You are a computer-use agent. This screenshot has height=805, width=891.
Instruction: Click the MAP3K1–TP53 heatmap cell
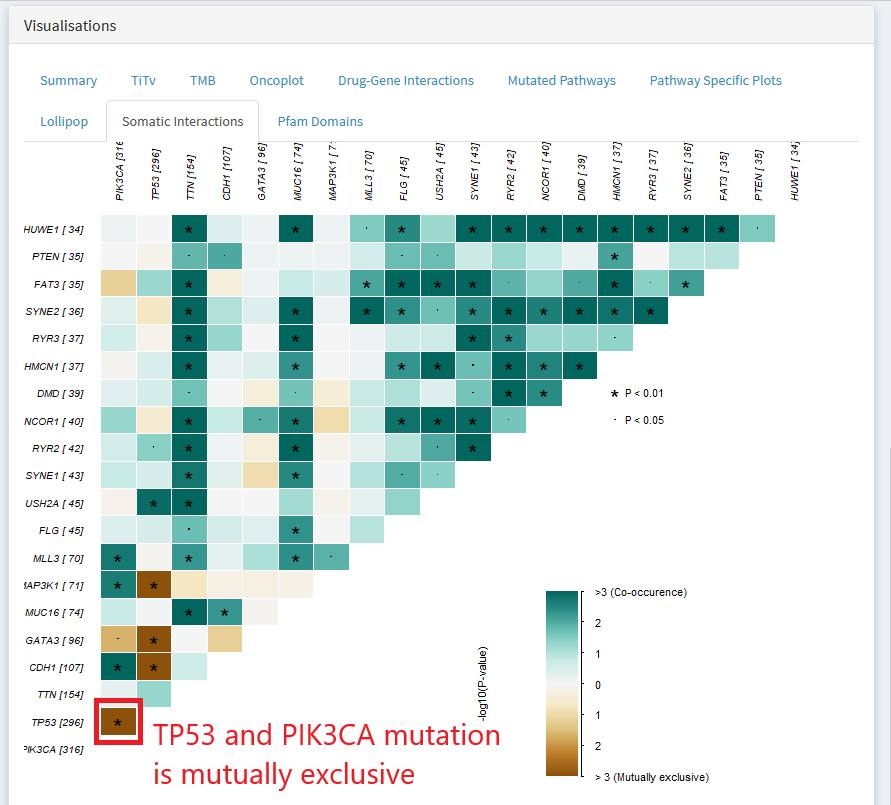point(153,585)
